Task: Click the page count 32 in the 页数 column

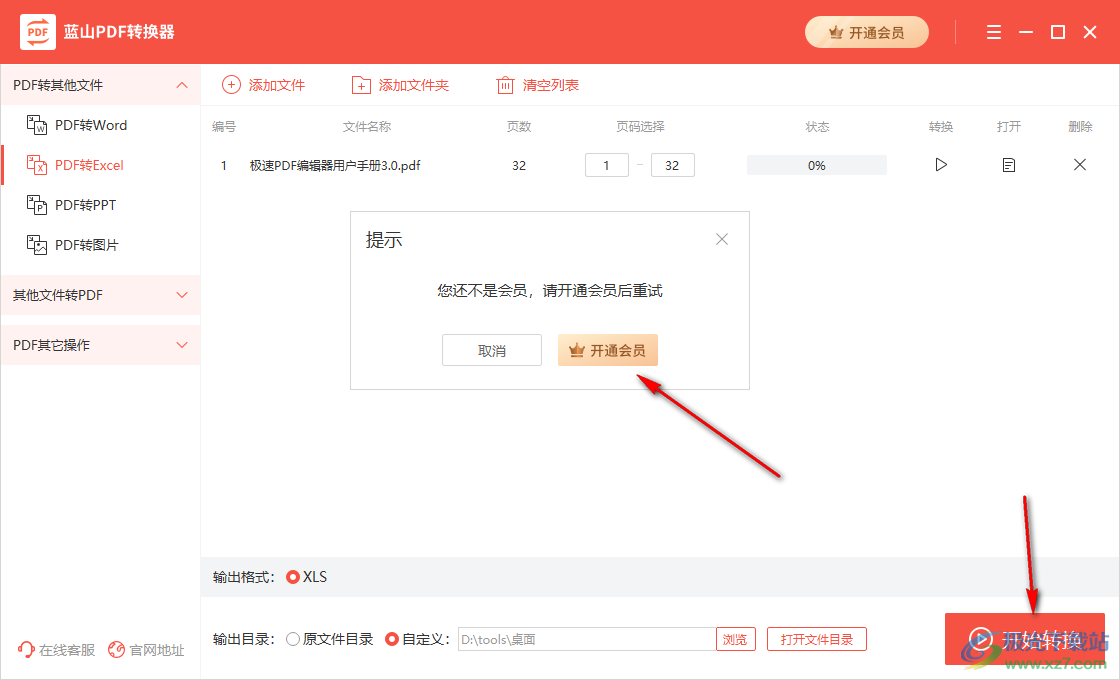Action: (x=519, y=166)
